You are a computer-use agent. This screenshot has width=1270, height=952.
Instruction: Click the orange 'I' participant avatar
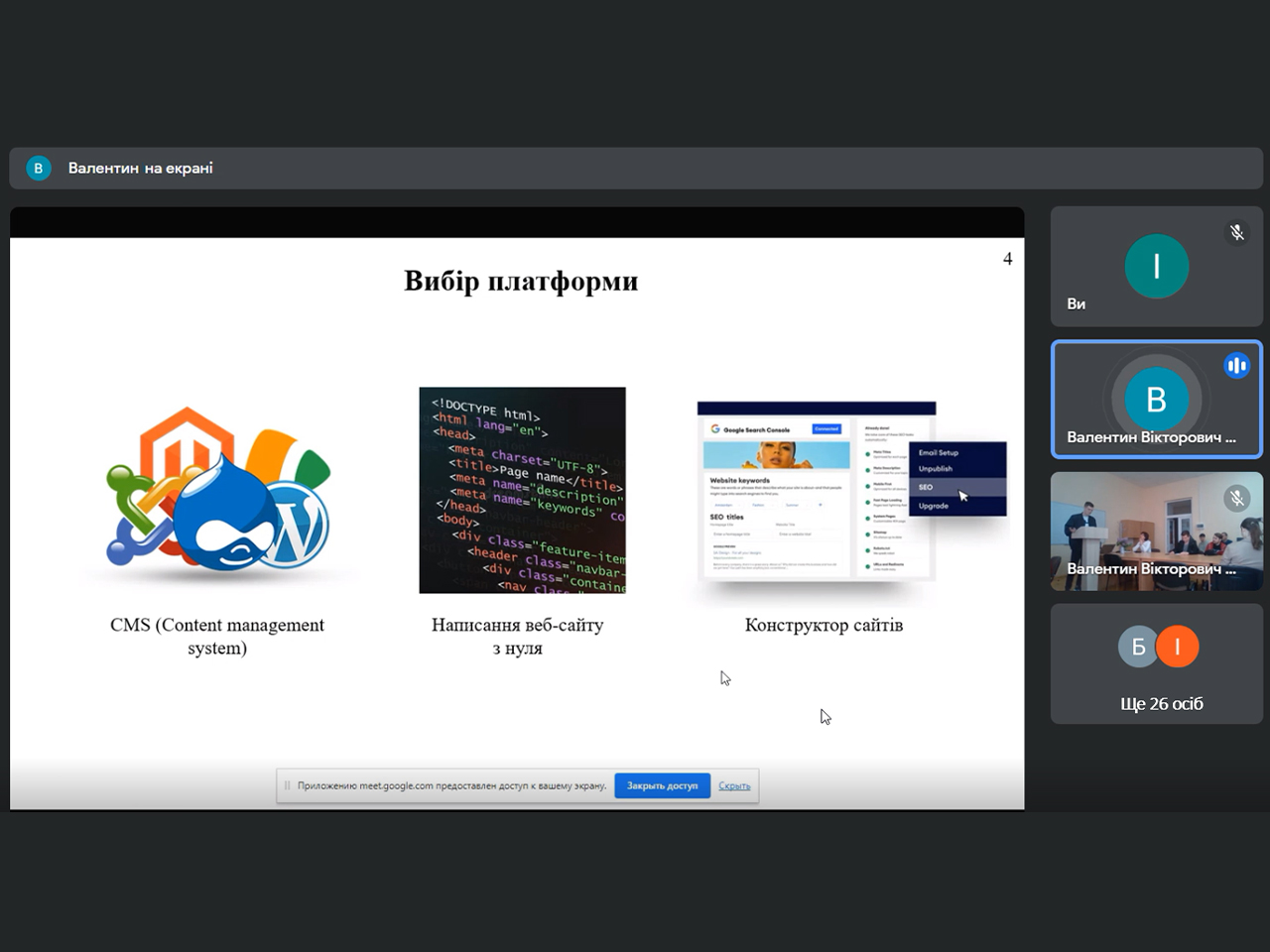click(1178, 648)
